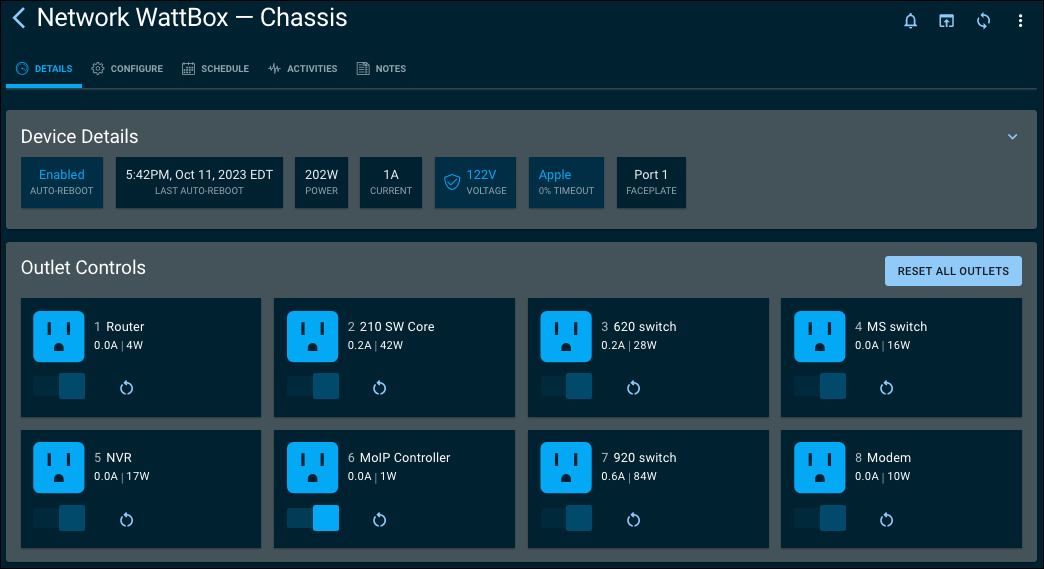Click the Enabled Auto-Reboot tile
The width and height of the screenshot is (1044, 569).
(x=62, y=182)
